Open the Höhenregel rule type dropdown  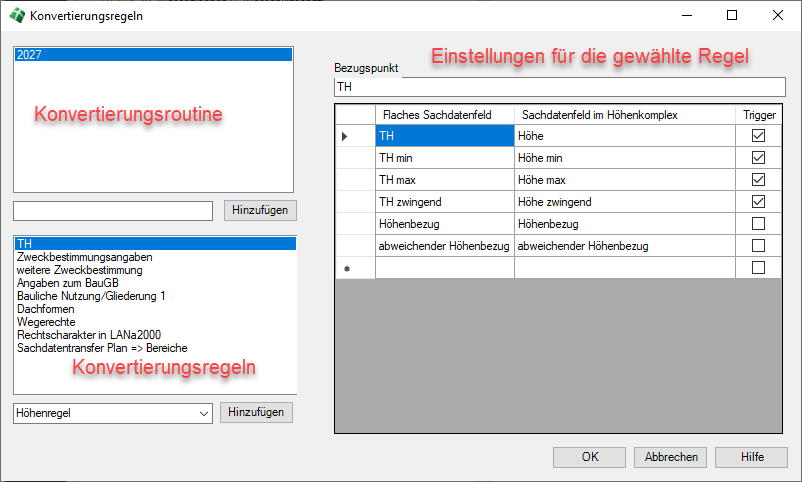[204, 412]
